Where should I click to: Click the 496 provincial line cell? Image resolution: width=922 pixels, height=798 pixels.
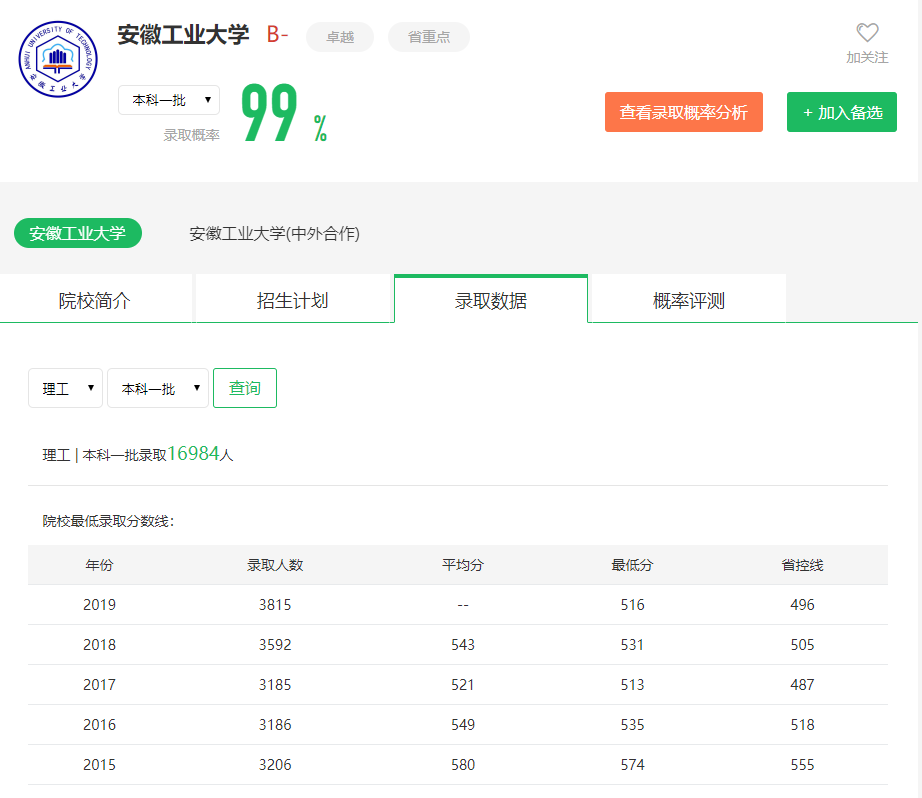click(802, 605)
